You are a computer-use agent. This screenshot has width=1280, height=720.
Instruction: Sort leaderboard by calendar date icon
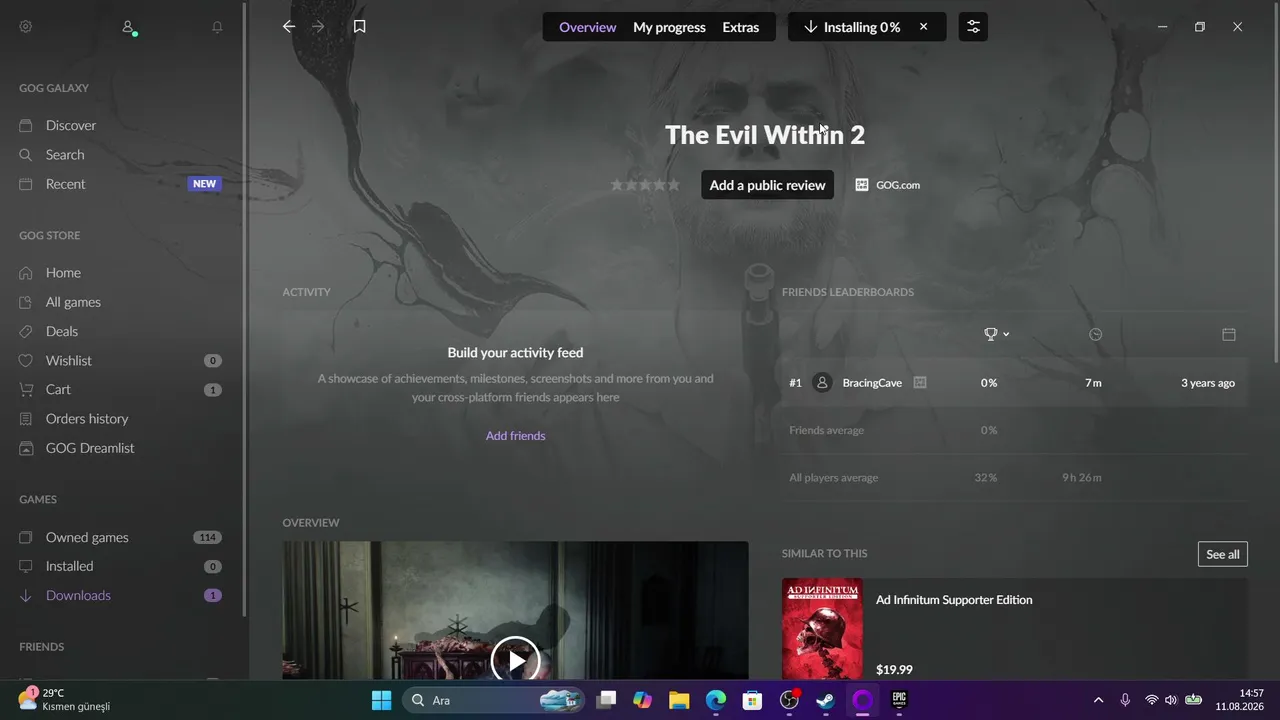pyautogui.click(x=1229, y=334)
